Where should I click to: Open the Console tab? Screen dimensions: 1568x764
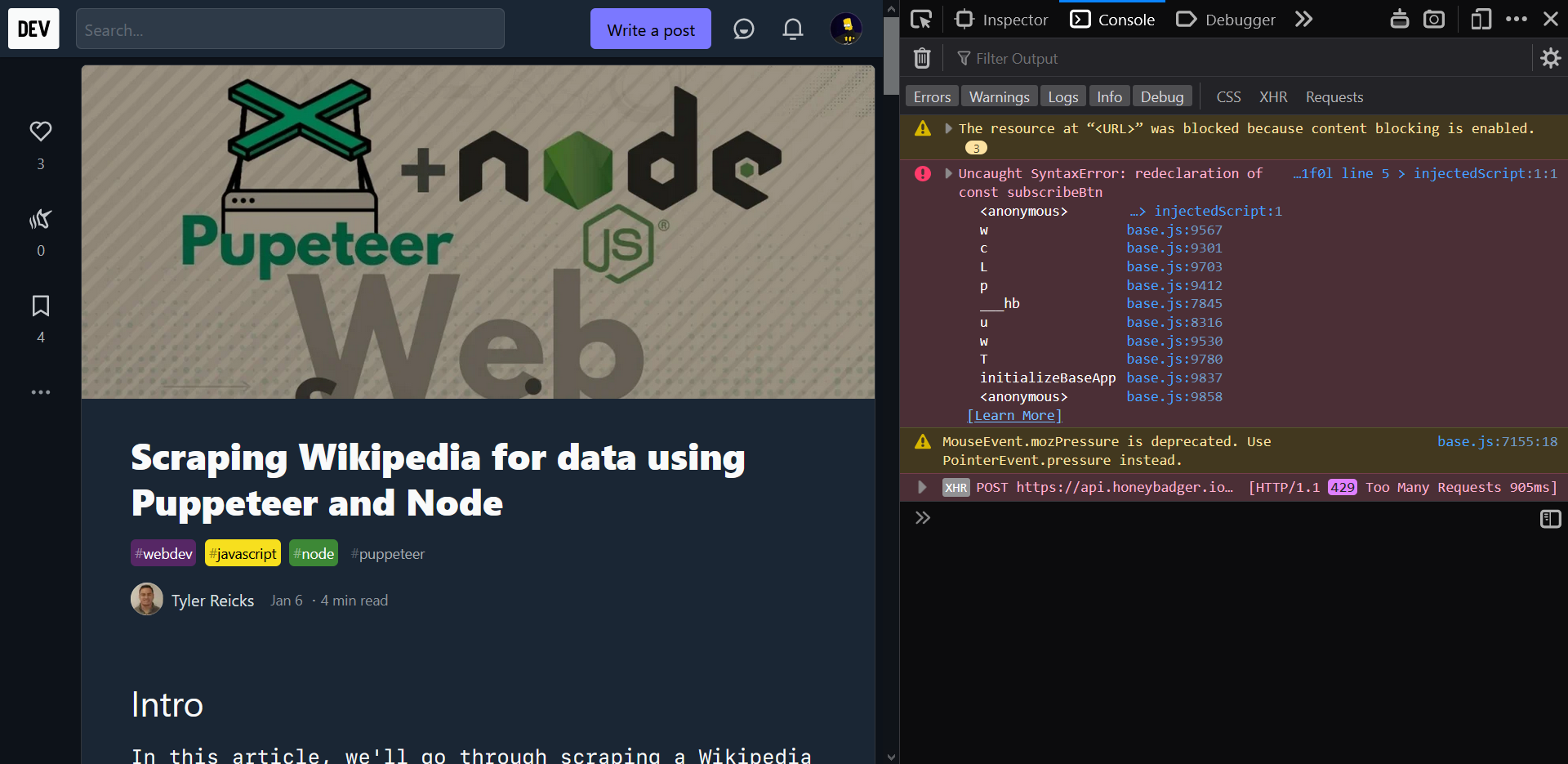(1112, 19)
